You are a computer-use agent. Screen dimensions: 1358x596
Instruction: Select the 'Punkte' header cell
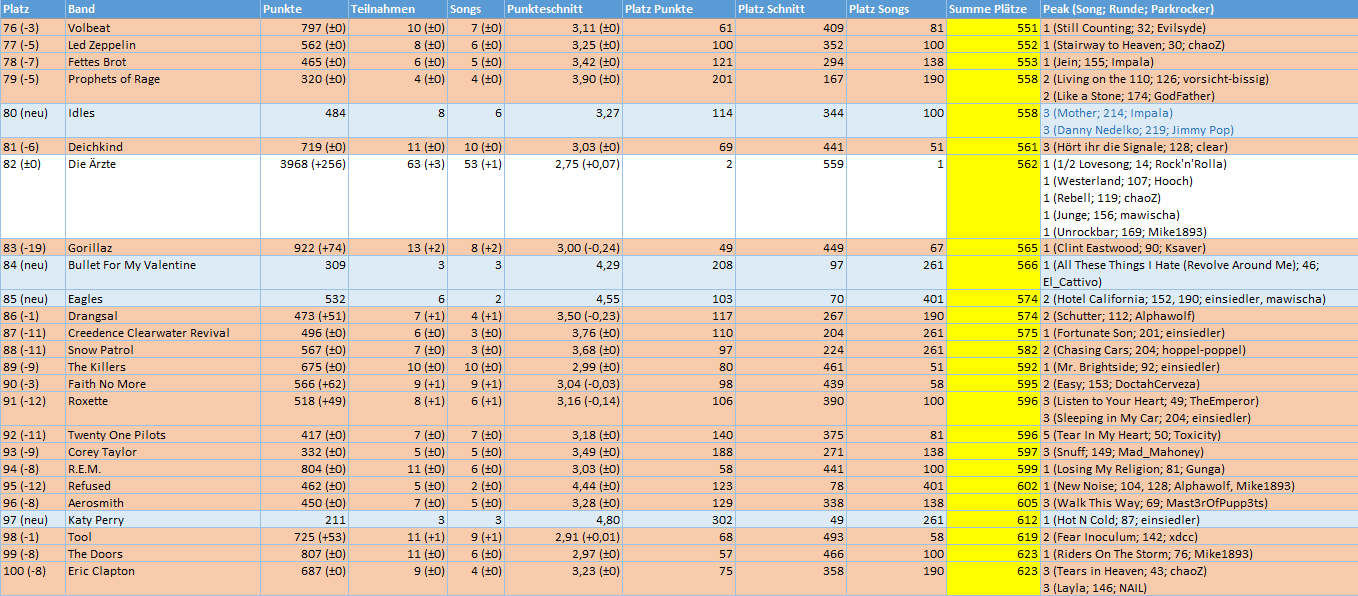(303, 9)
